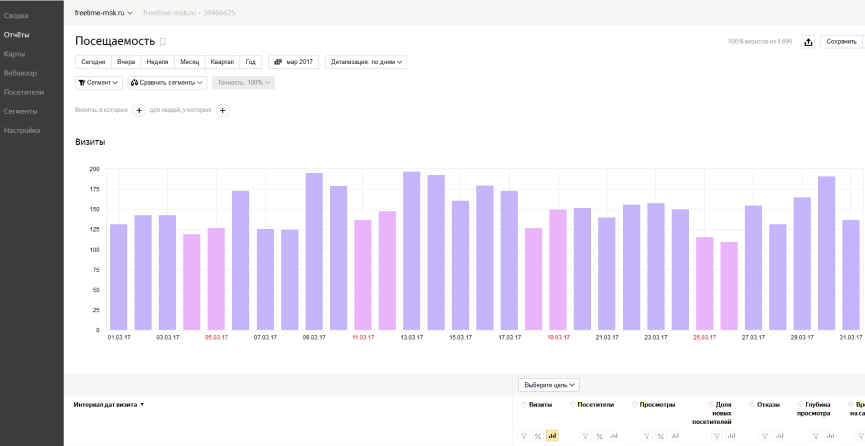This screenshot has width=865, height=446.
Task: Toggle highlighted chart icon under Визиты column
Action: (x=552, y=436)
